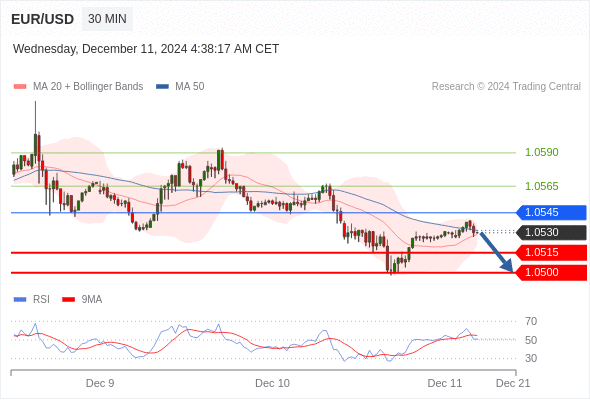Click the Dec 11 date axis label
Screen dimensions: 590x400
coord(444,383)
